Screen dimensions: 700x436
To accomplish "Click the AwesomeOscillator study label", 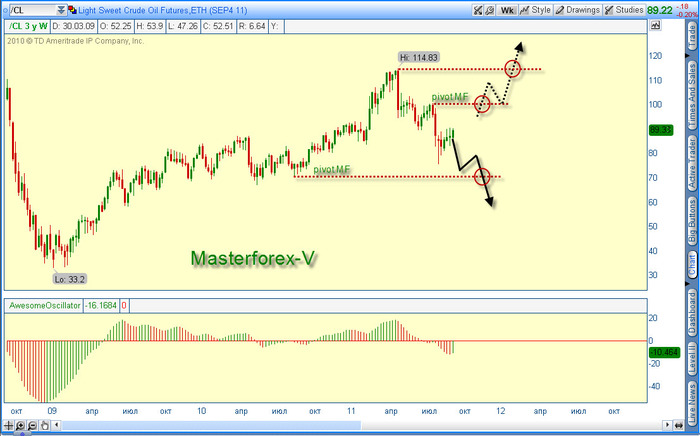I will click(x=45, y=305).
